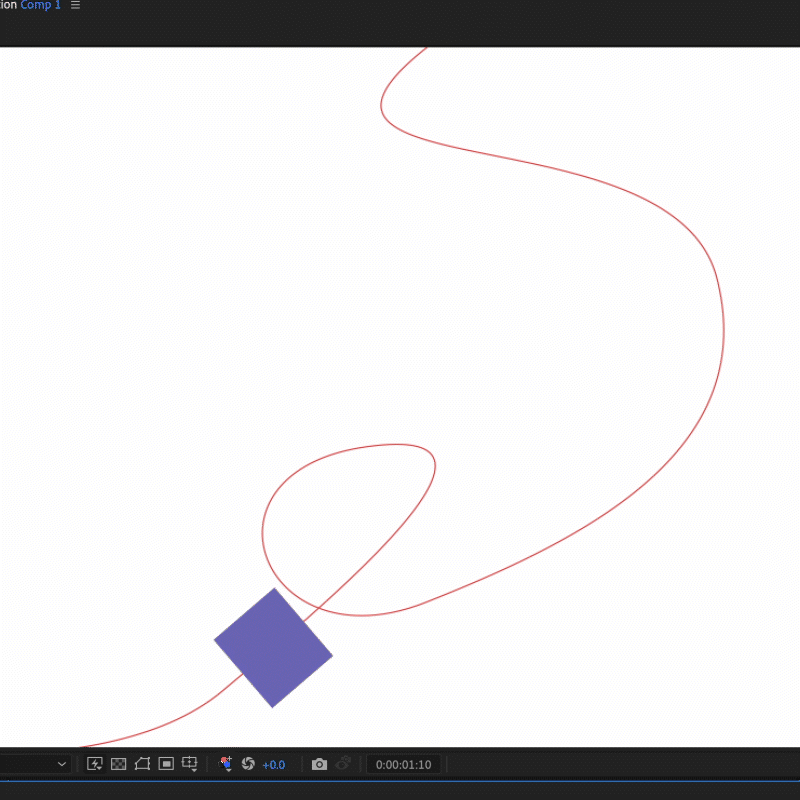Click the 0:00:01:10 timecode field

pos(404,764)
